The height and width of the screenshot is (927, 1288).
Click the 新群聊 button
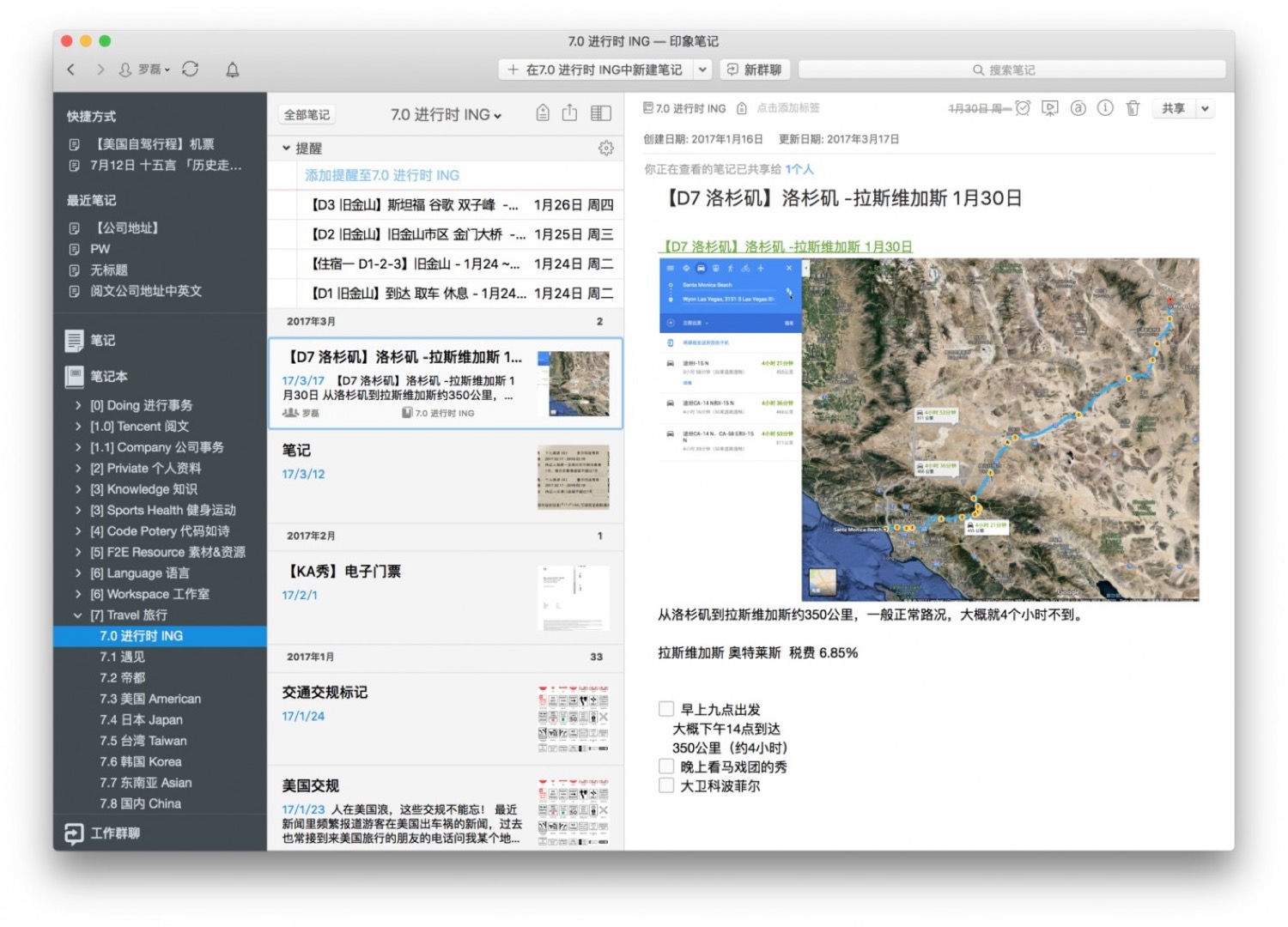click(x=755, y=70)
